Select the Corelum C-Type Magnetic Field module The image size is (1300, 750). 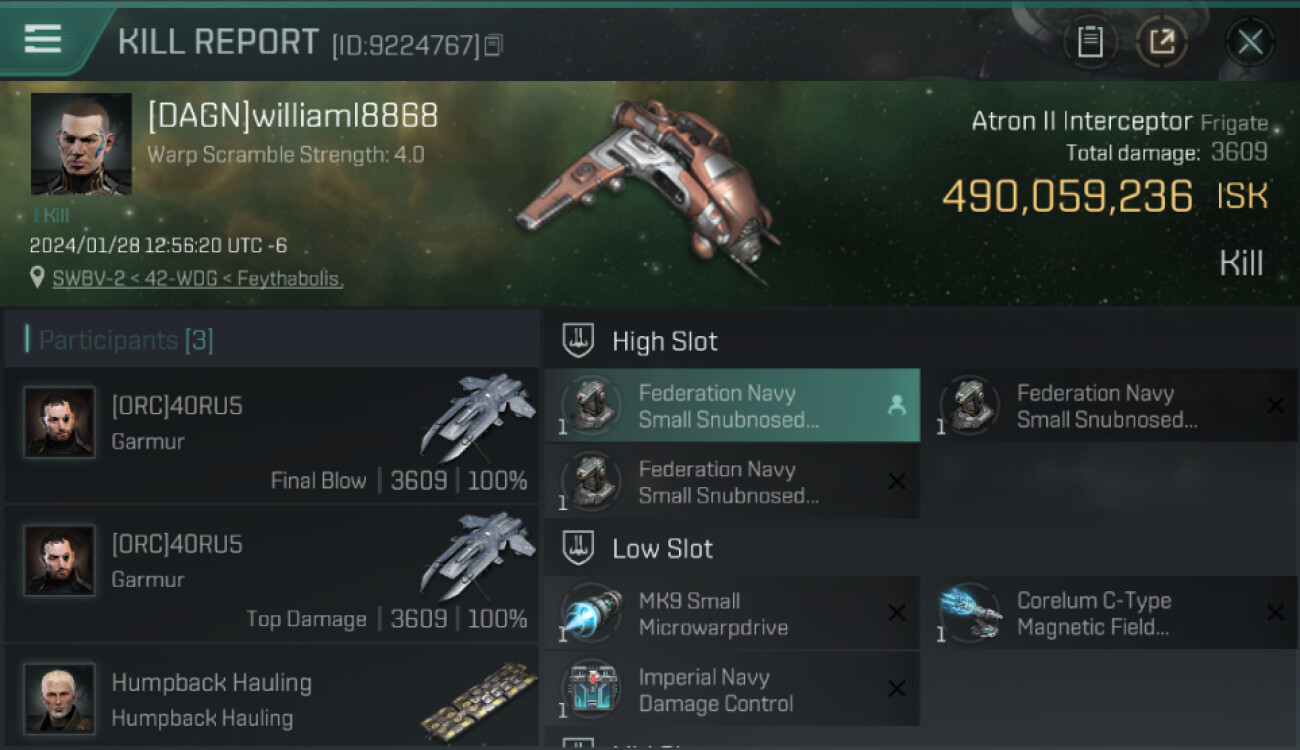coord(1111,613)
